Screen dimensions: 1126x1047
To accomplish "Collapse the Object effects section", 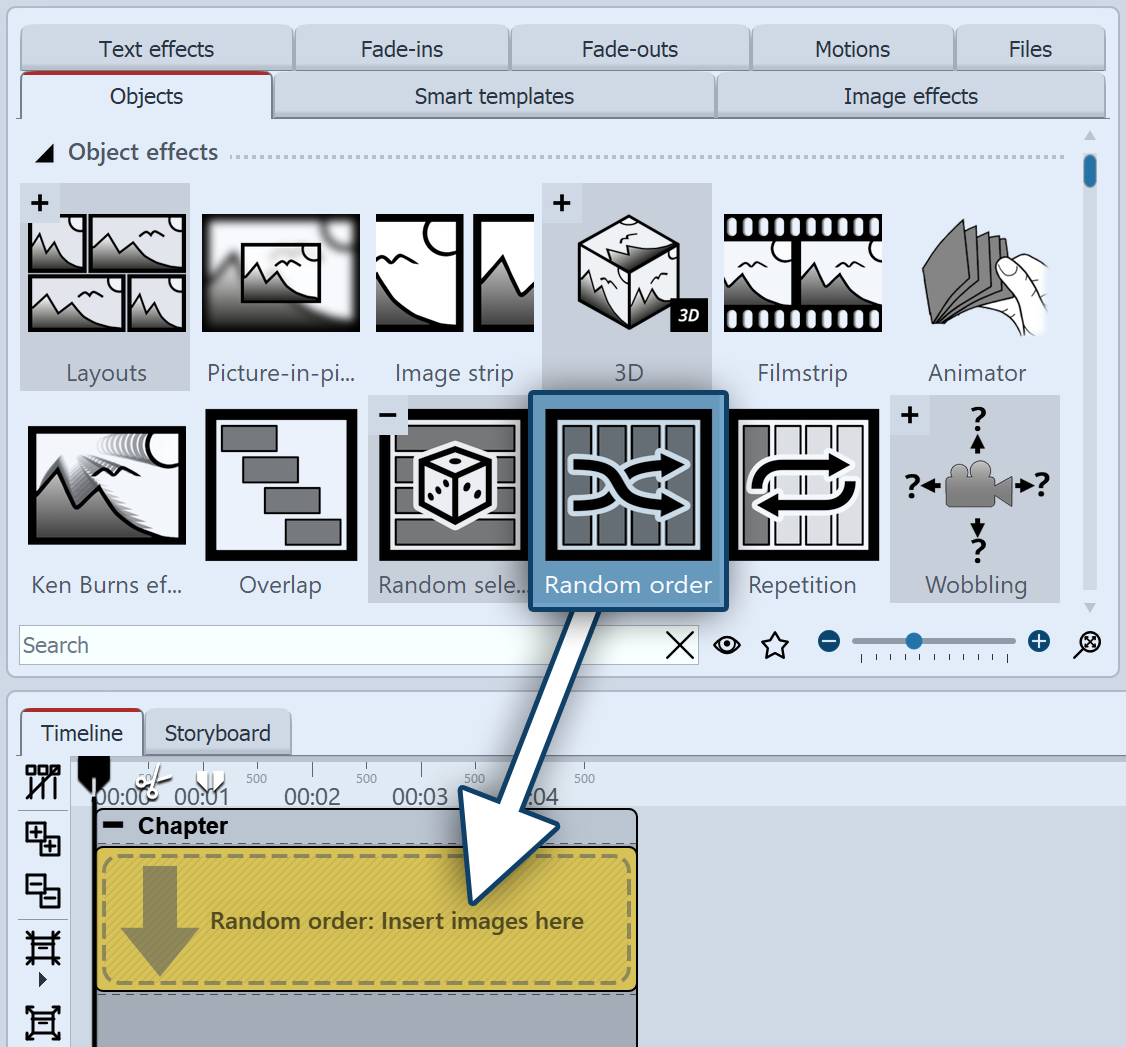I will tap(45, 154).
